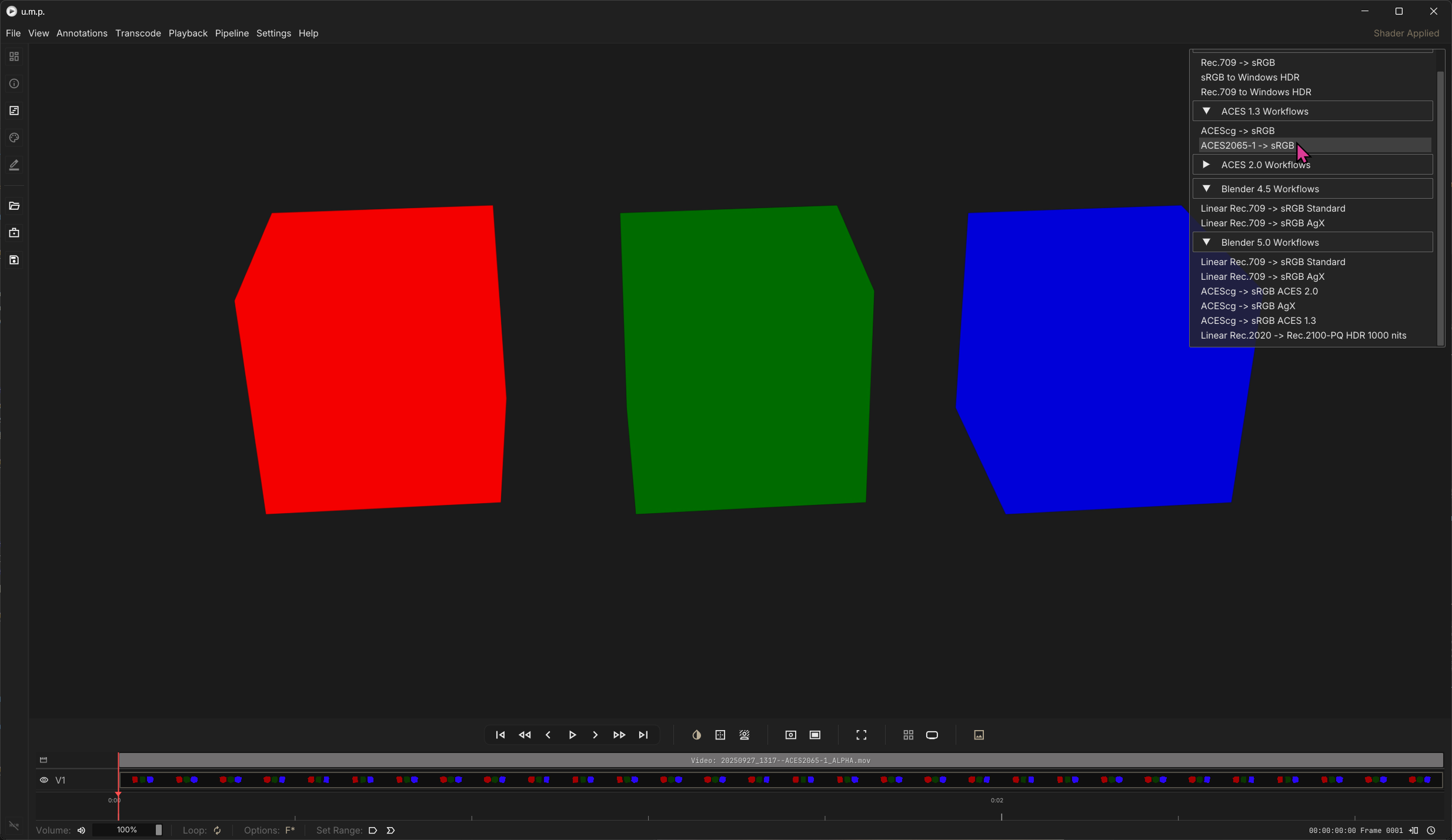The width and height of the screenshot is (1452, 840).
Task: Toggle loop playback
Action: (x=216, y=830)
